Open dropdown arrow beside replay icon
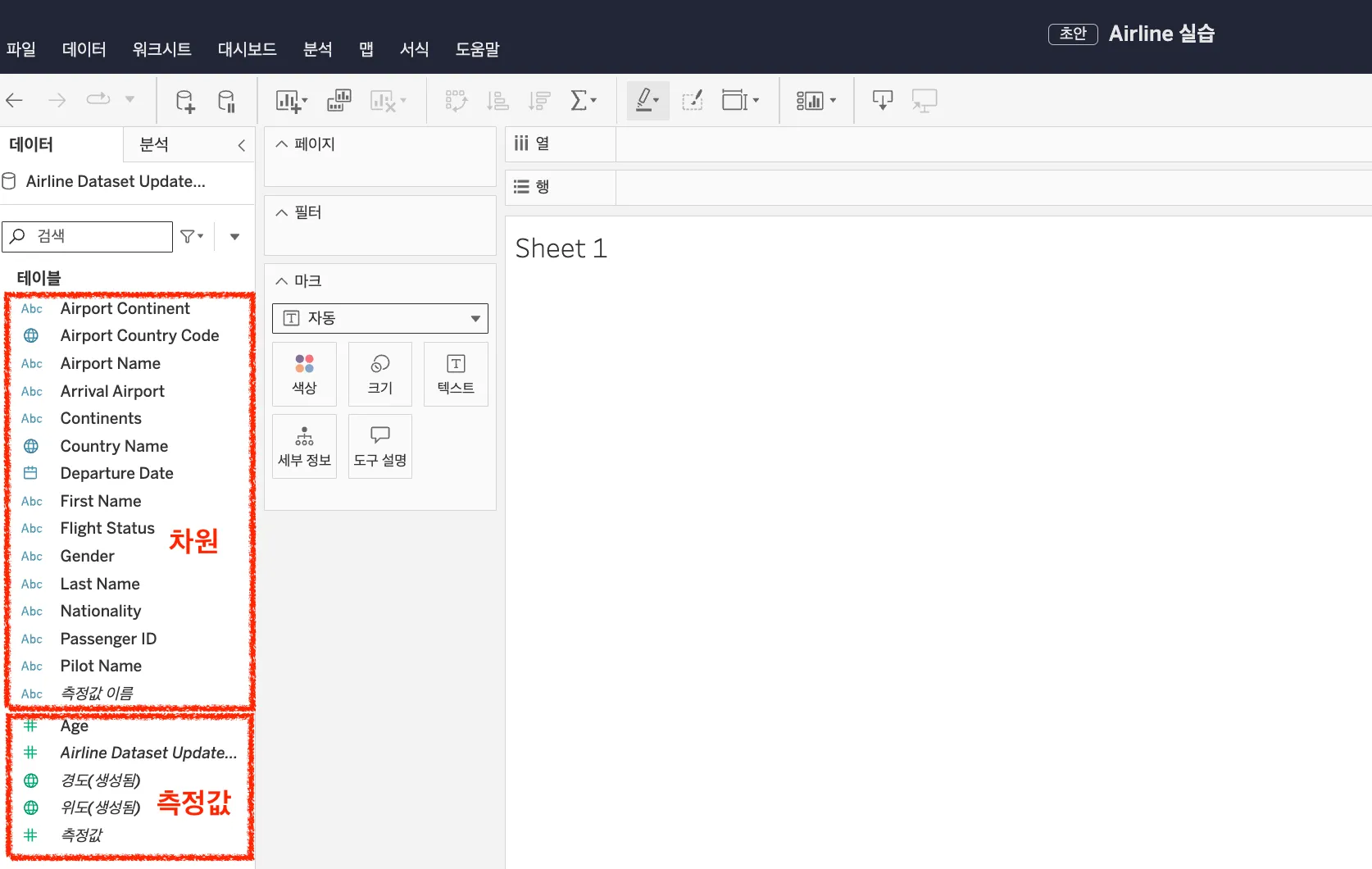 coord(129,99)
